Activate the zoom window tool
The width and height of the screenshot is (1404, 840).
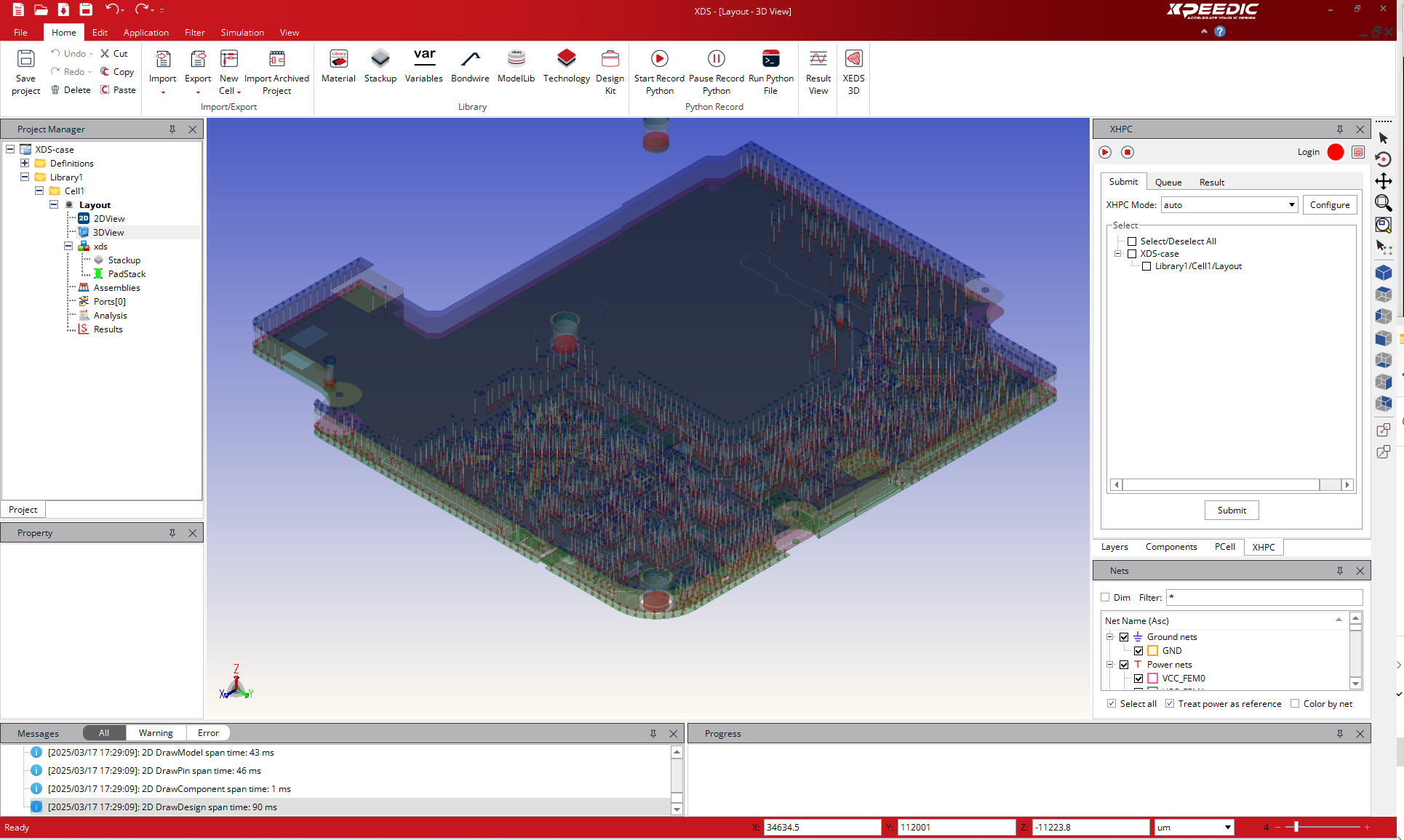coord(1384,203)
